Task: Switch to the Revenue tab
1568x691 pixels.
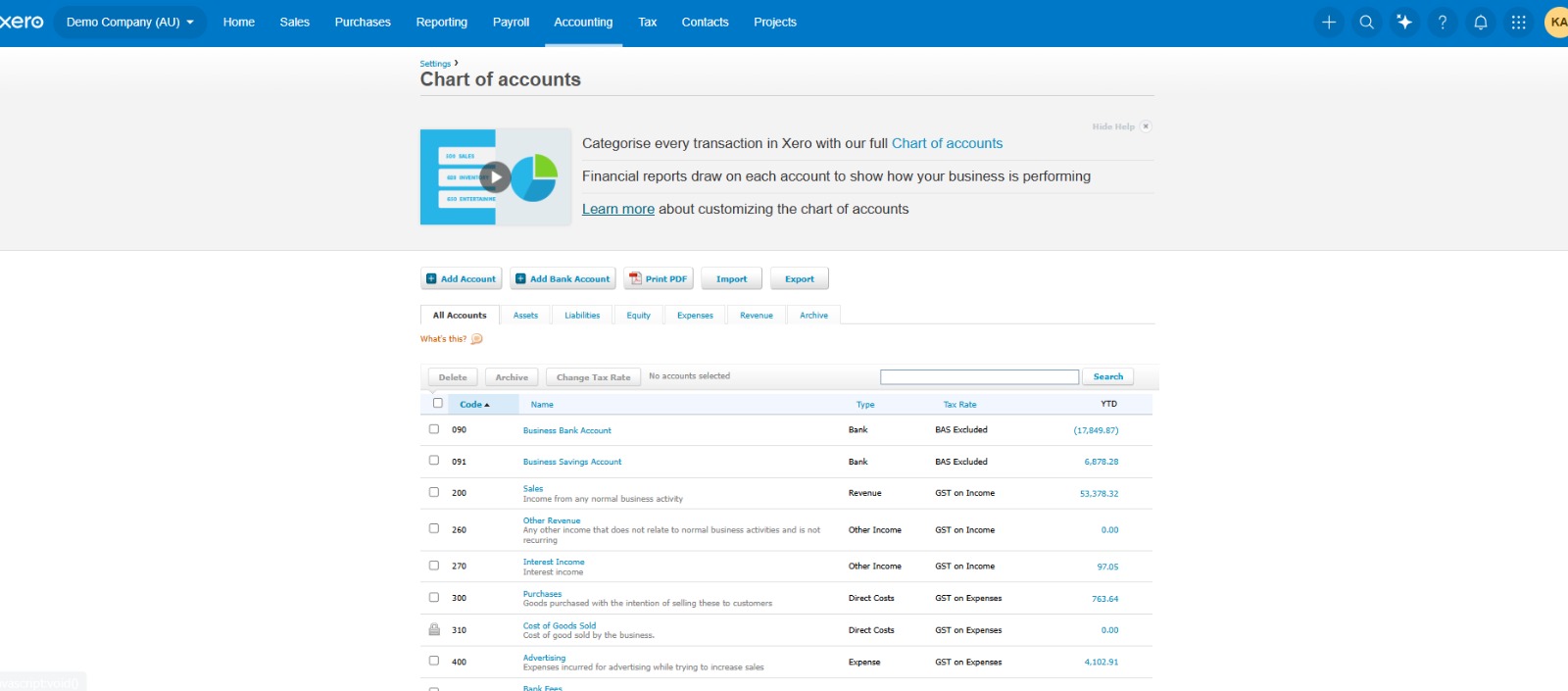Action: (x=757, y=316)
